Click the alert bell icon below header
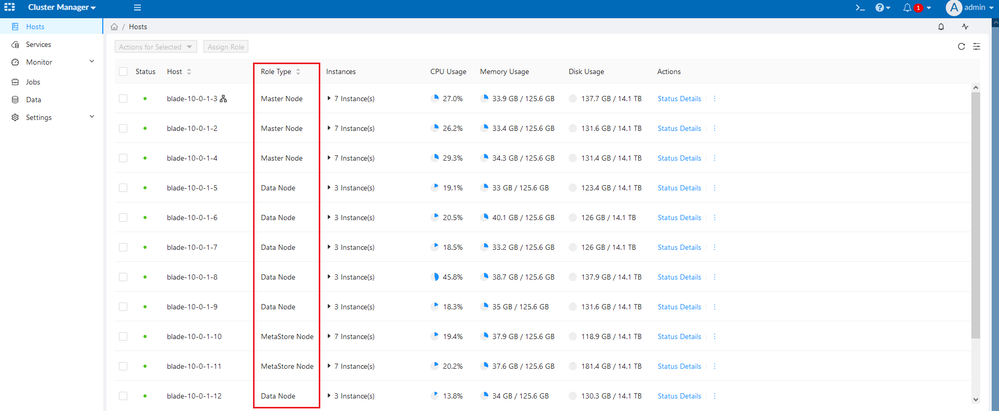Viewport: 999px width, 411px height. (x=941, y=27)
